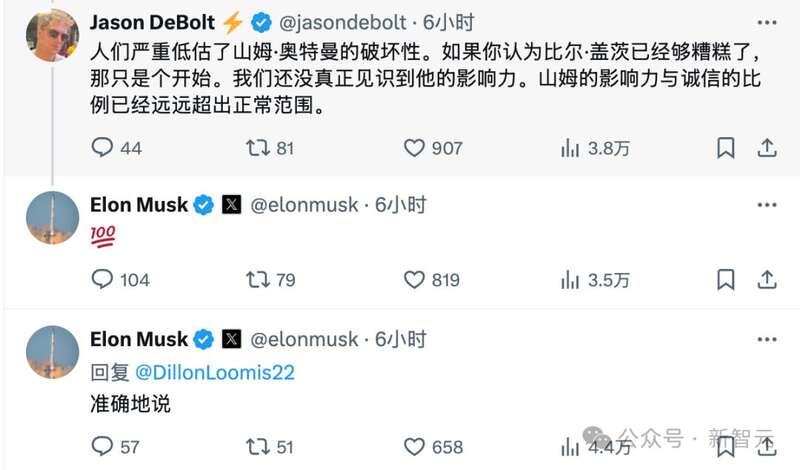
Task: Like Elon Musk's tweet with 819 likes
Action: (414, 280)
